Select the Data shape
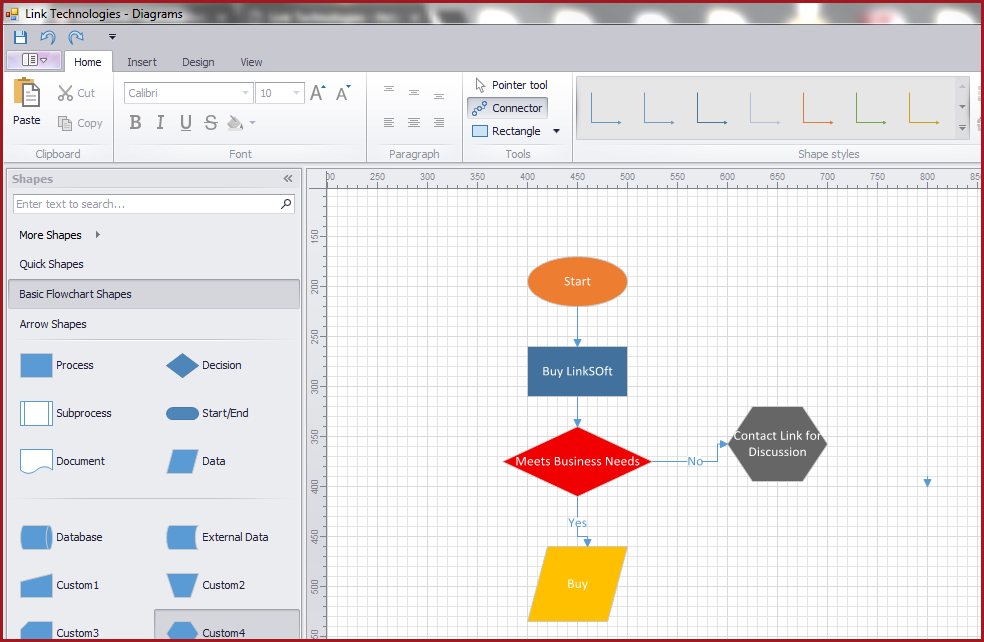This screenshot has height=642, width=984. coord(196,461)
